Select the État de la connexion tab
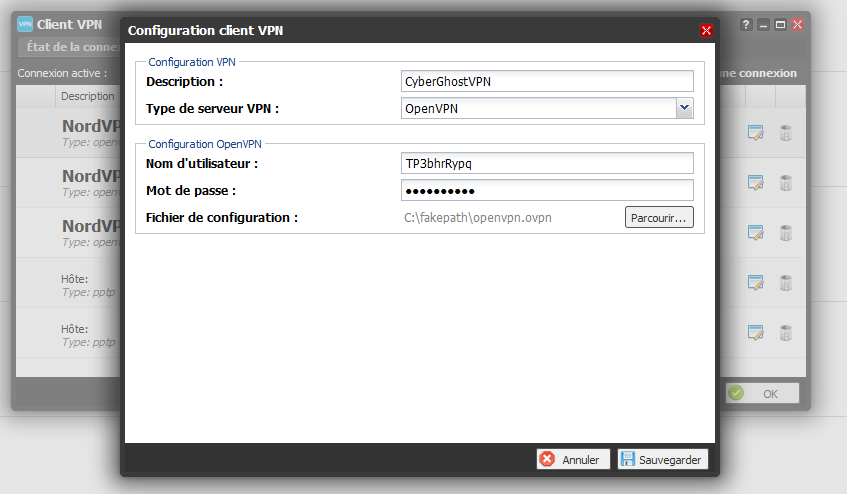This screenshot has height=494, width=847. [69, 47]
